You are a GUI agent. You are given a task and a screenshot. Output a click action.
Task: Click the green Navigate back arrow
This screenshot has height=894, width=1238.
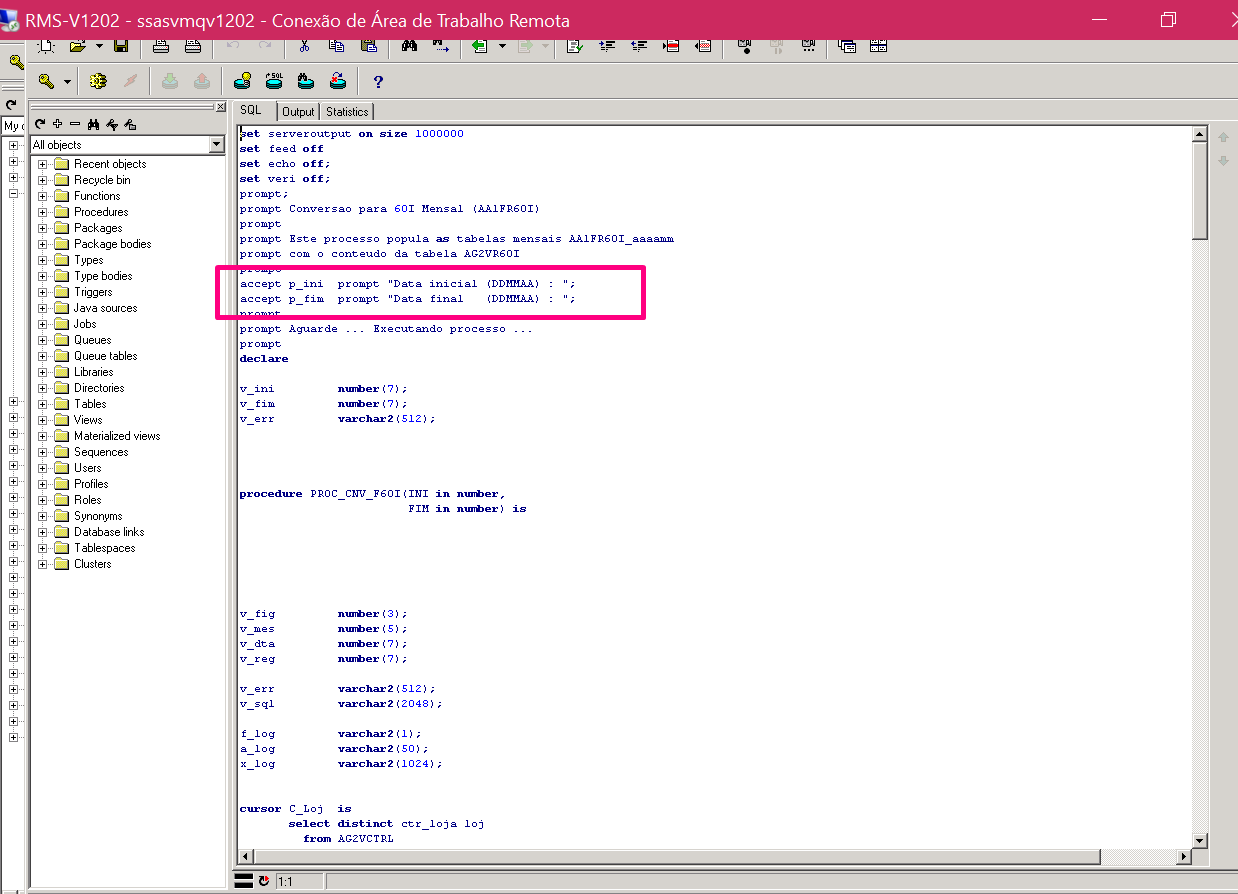click(x=481, y=46)
